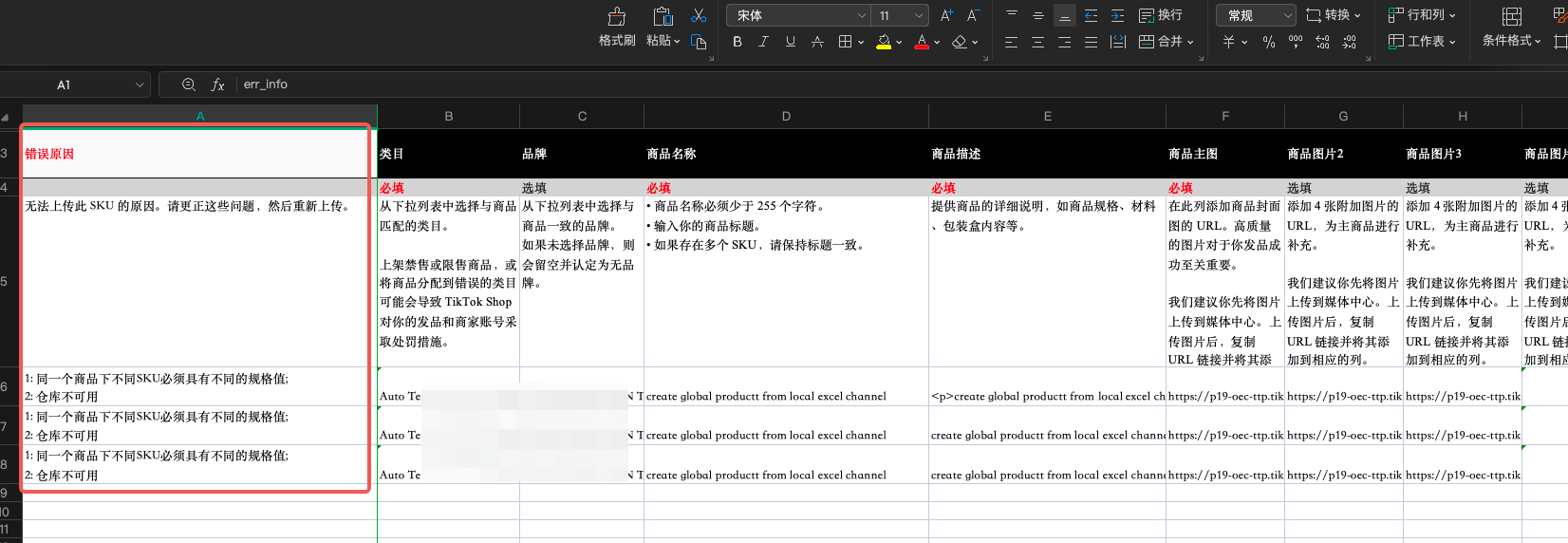Toggle italic formatting

pyautogui.click(x=763, y=42)
